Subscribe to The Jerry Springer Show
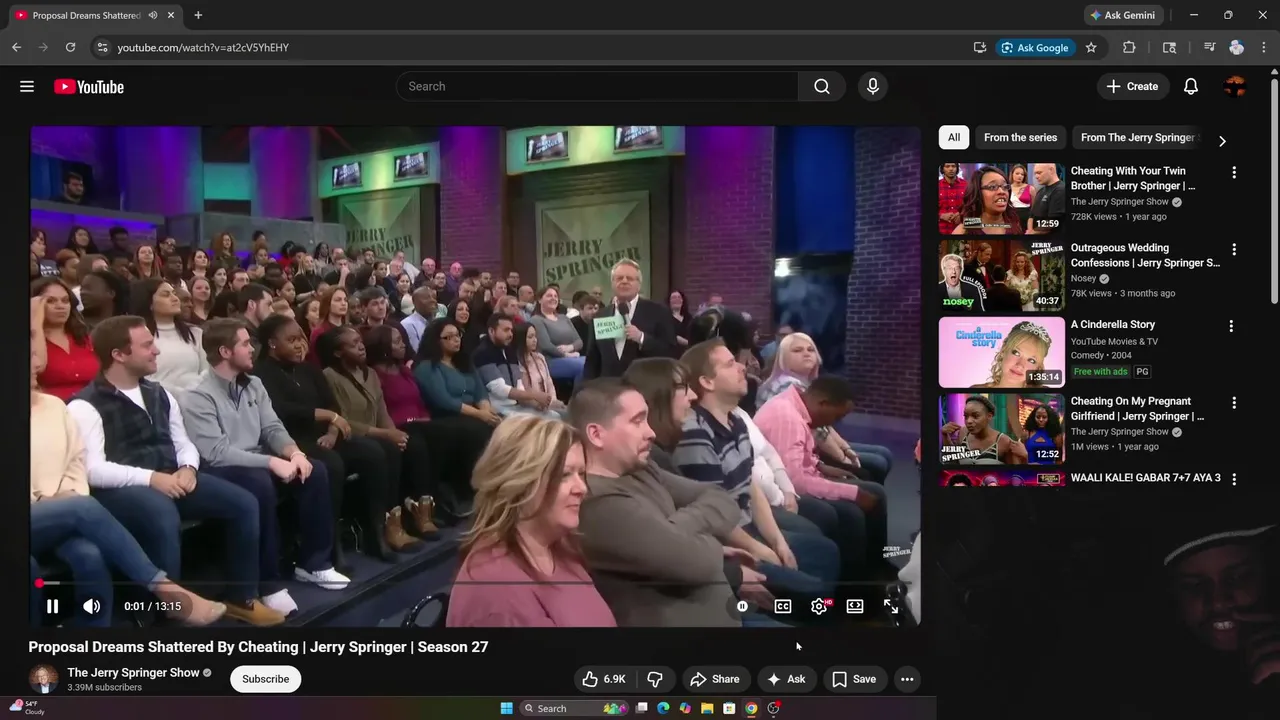Screen dimensions: 1280x720 tap(265, 679)
